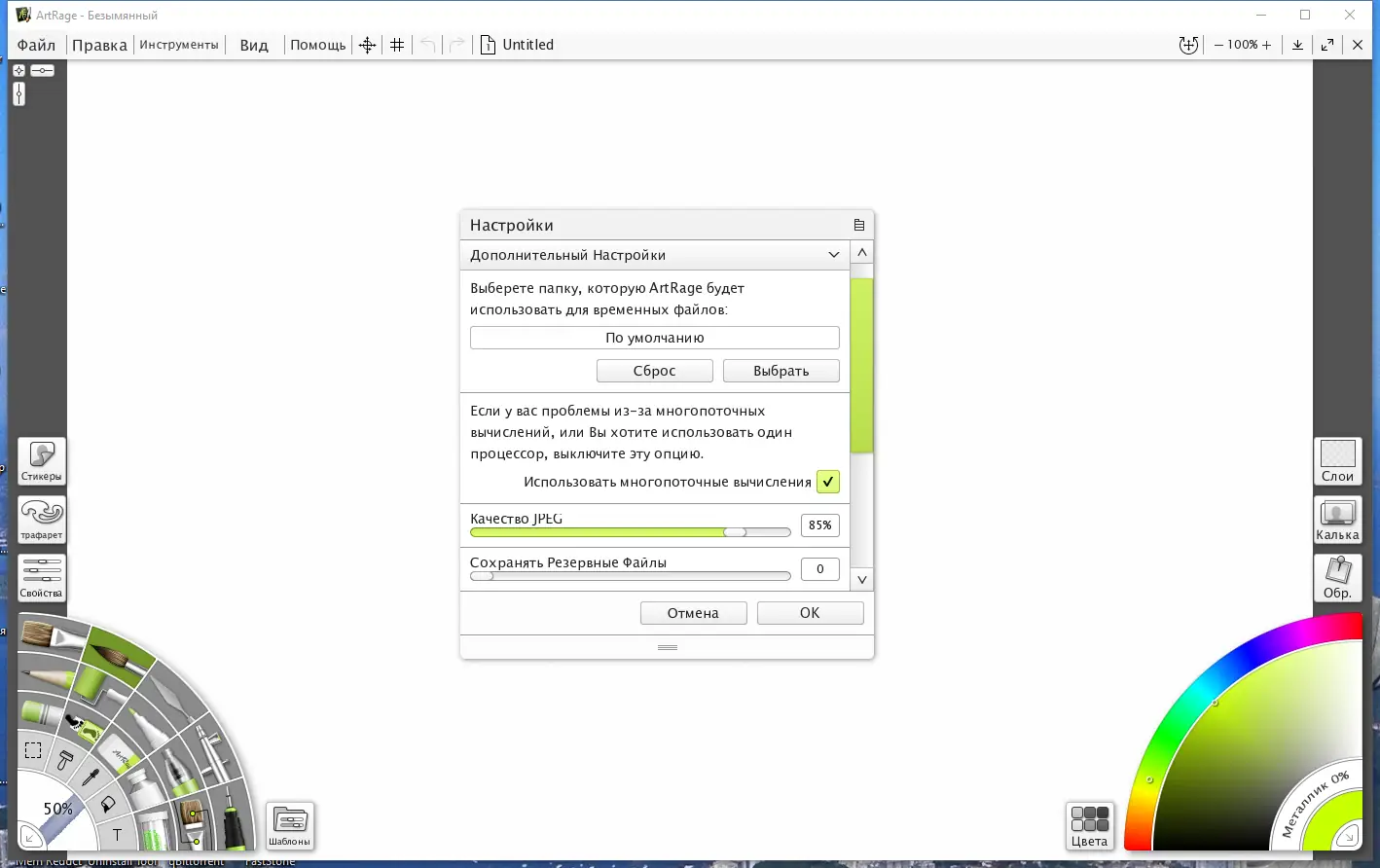Image resolution: width=1380 pixels, height=868 pixels.
Task: Open the Цвета color samples panel
Action: [1090, 826]
